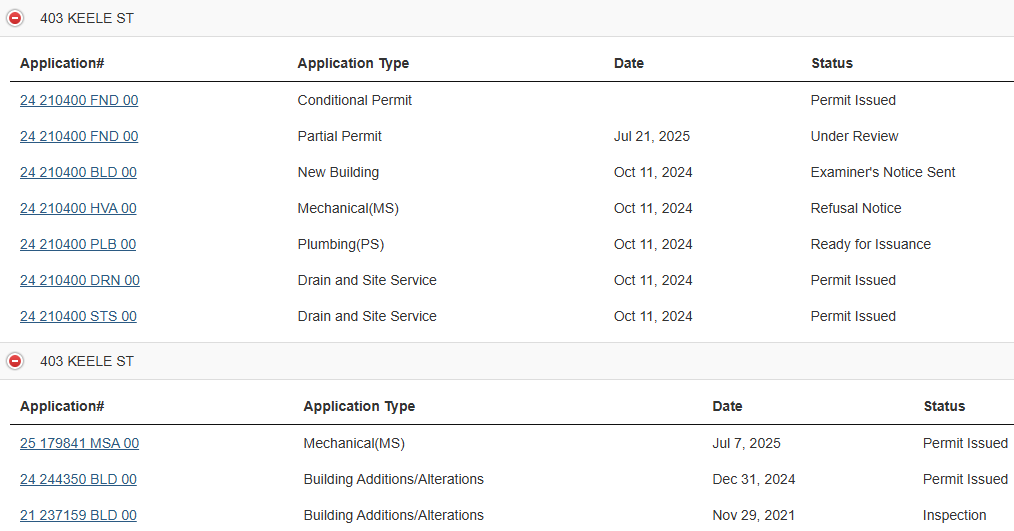Image resolution: width=1014 pixels, height=531 pixels.
Task: Open application link 24 244350 BLD 00
Action: click(78, 479)
